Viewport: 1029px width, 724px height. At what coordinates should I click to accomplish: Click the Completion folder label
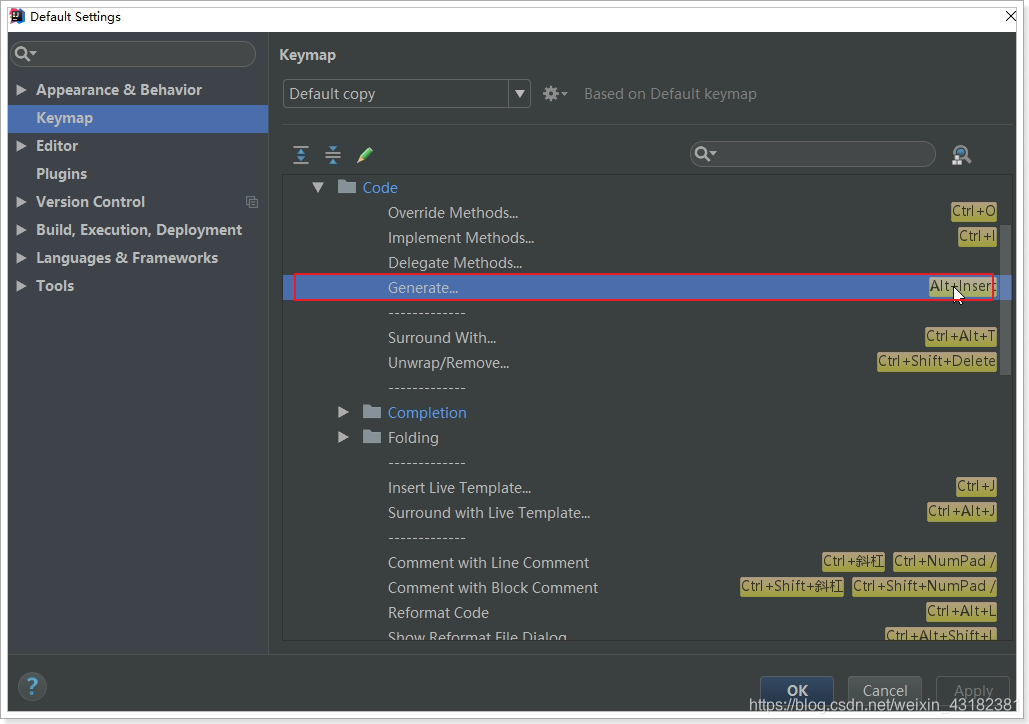[427, 412]
